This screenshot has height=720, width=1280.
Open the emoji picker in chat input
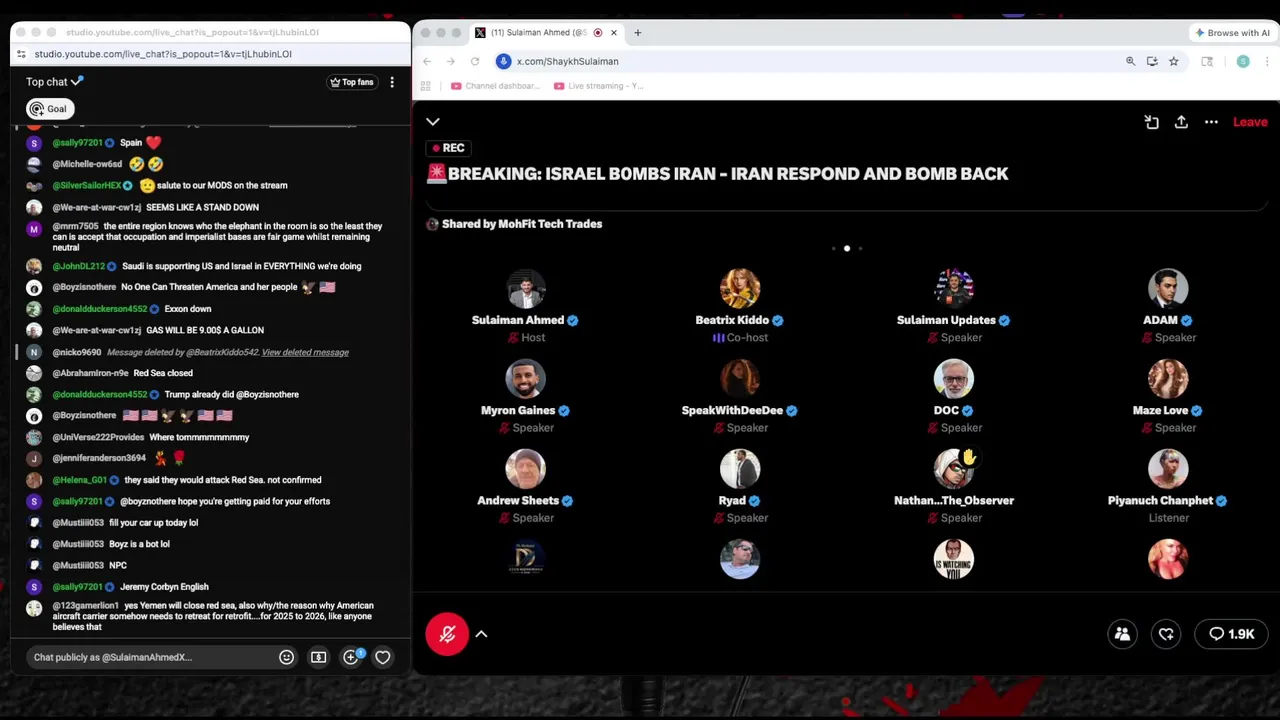point(287,657)
